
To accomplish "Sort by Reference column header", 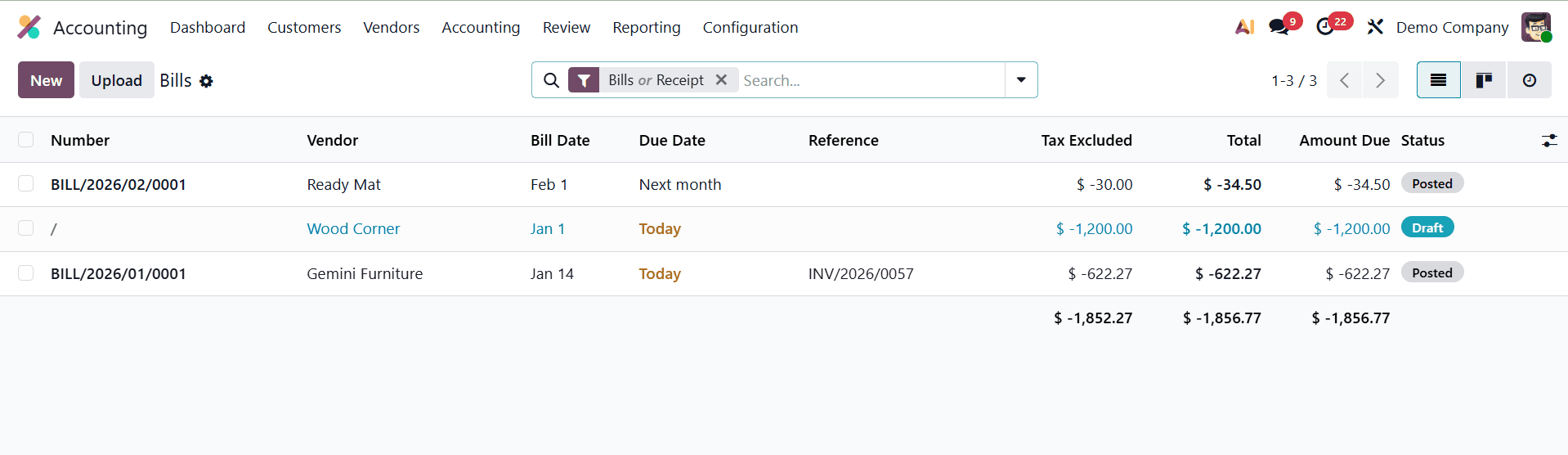I will point(844,140).
